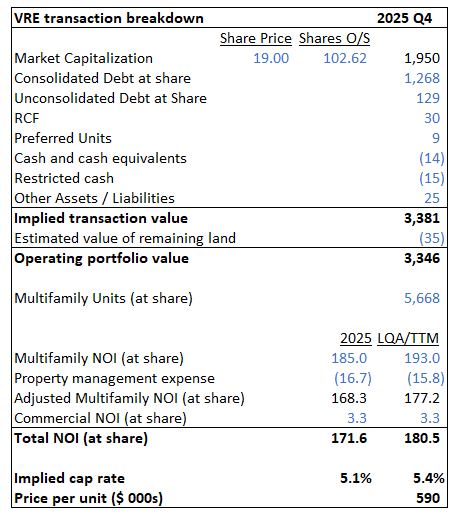
Task: Click the 'Restricted cash' label
Action: tap(64, 178)
